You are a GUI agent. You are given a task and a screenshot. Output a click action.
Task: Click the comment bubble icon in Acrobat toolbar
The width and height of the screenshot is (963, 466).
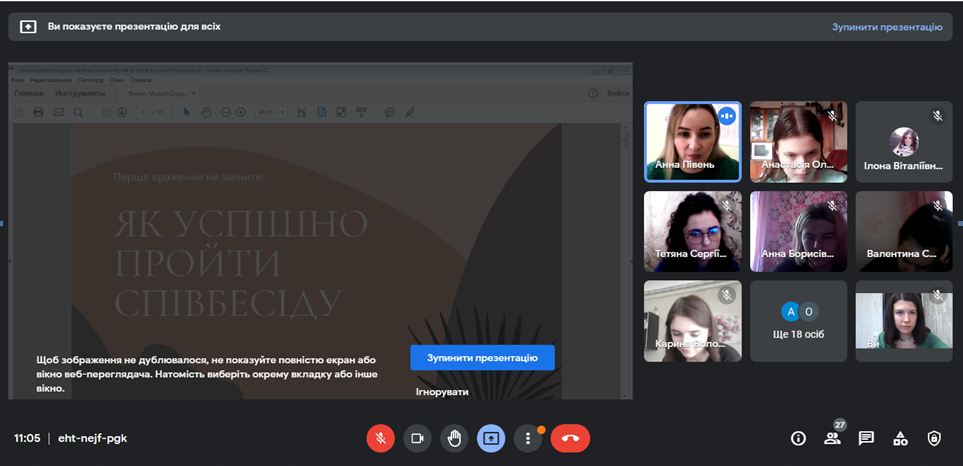click(389, 112)
